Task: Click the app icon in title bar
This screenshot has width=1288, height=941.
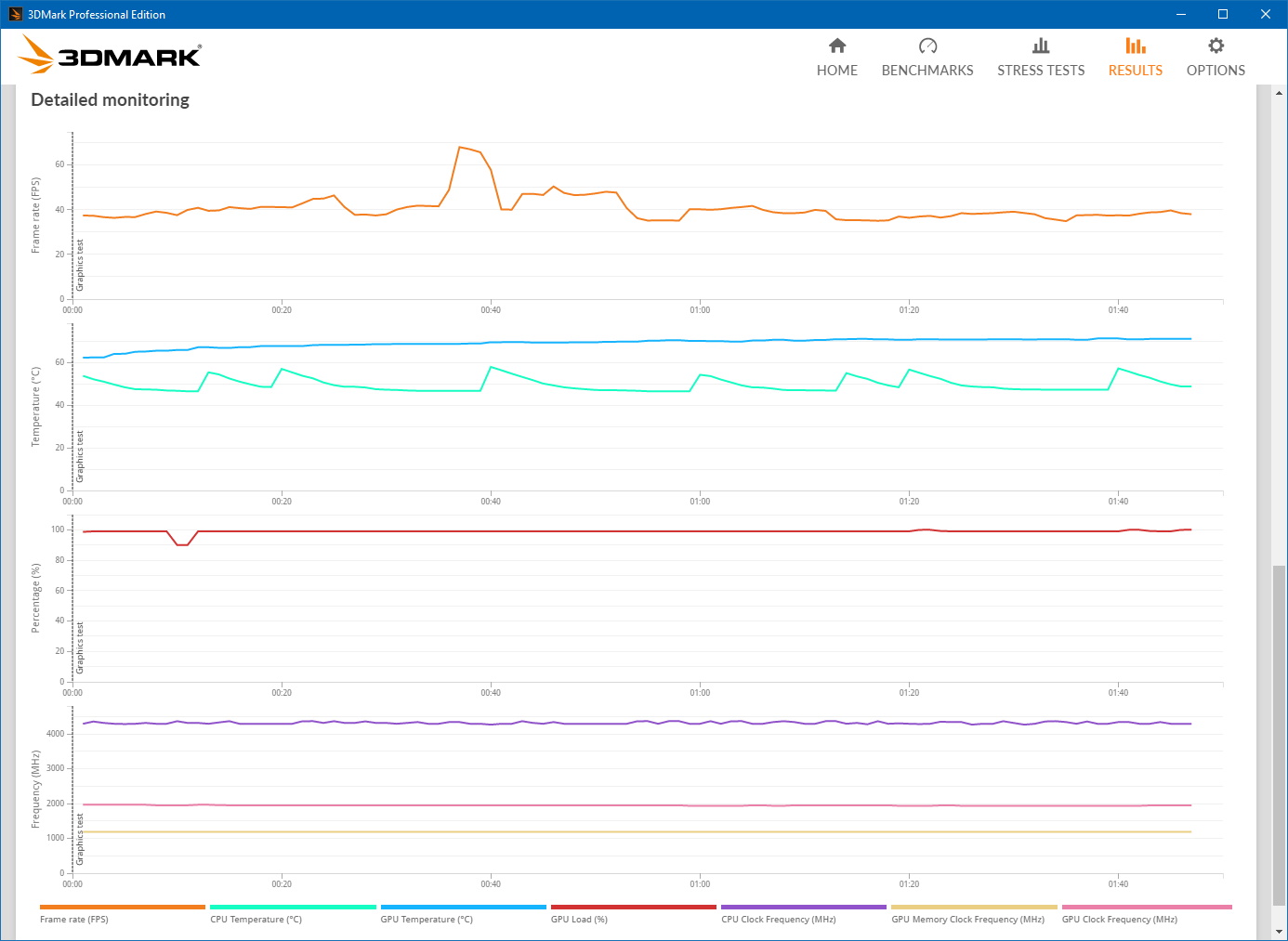Action: coord(15,14)
